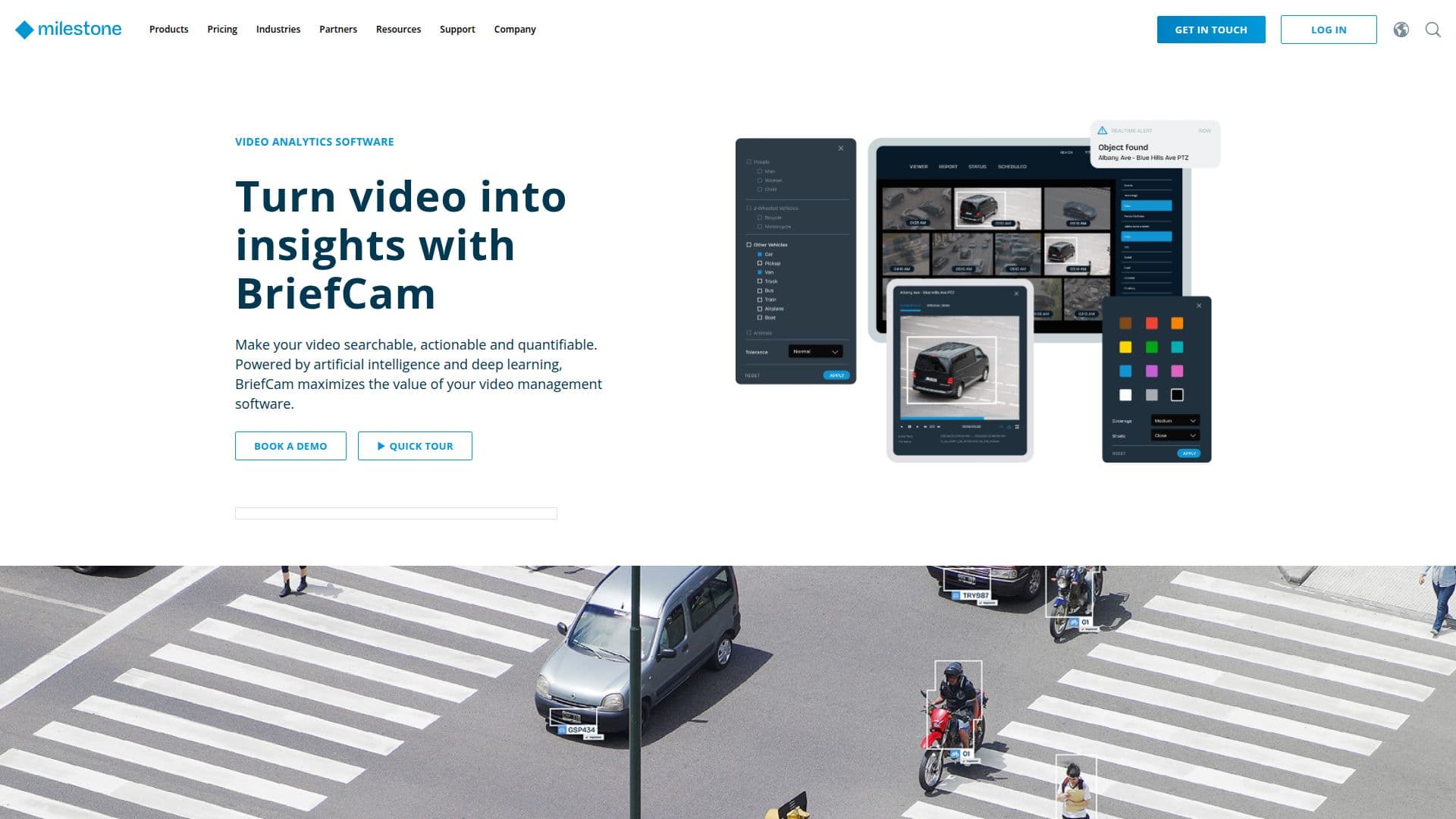Check the Train checkbox

(760, 300)
